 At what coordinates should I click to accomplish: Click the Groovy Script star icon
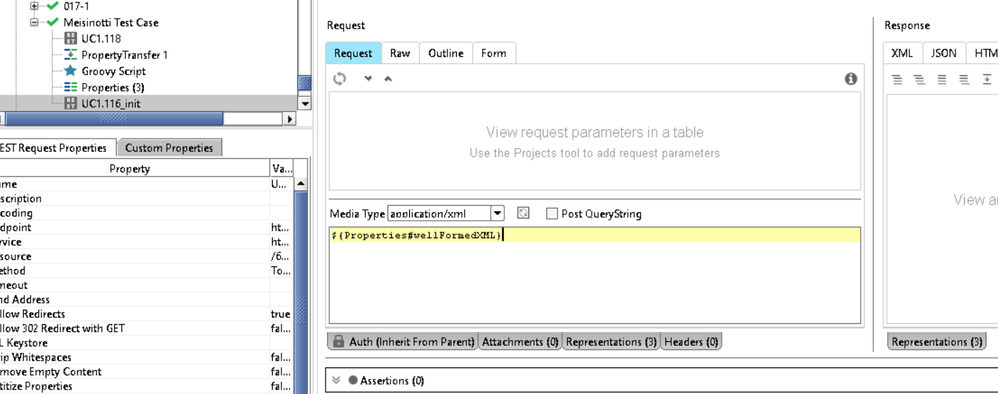click(71, 71)
